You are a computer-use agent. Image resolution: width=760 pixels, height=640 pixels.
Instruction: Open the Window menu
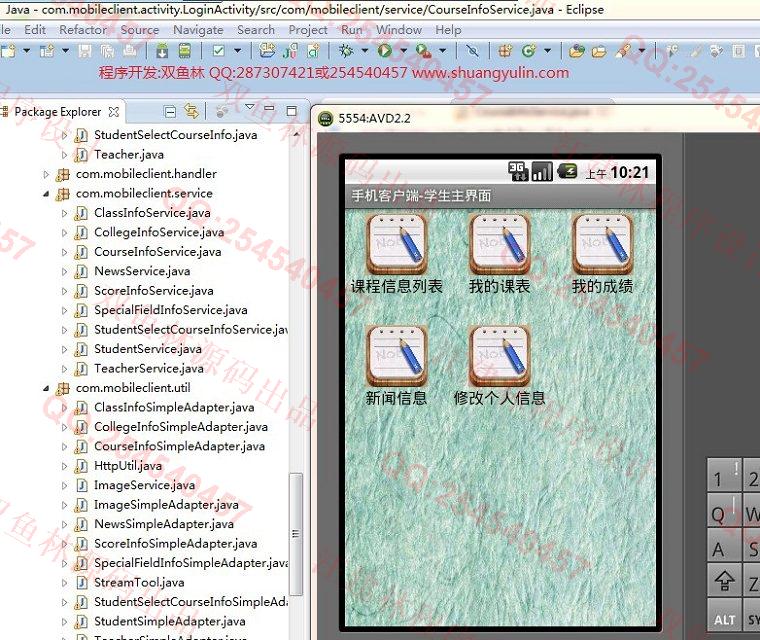tap(399, 30)
